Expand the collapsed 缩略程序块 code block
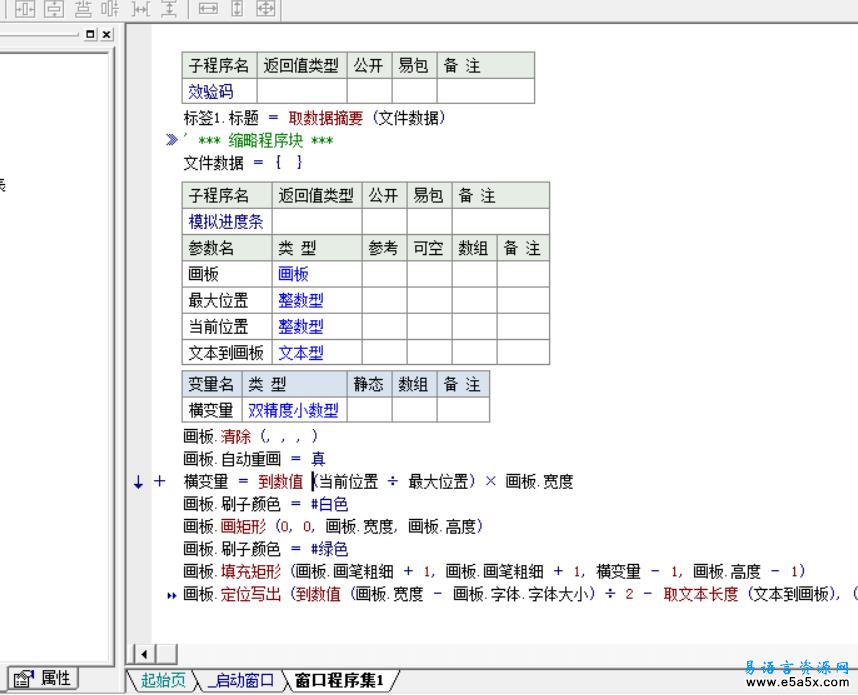This screenshot has height=695, width=858. pos(171,140)
